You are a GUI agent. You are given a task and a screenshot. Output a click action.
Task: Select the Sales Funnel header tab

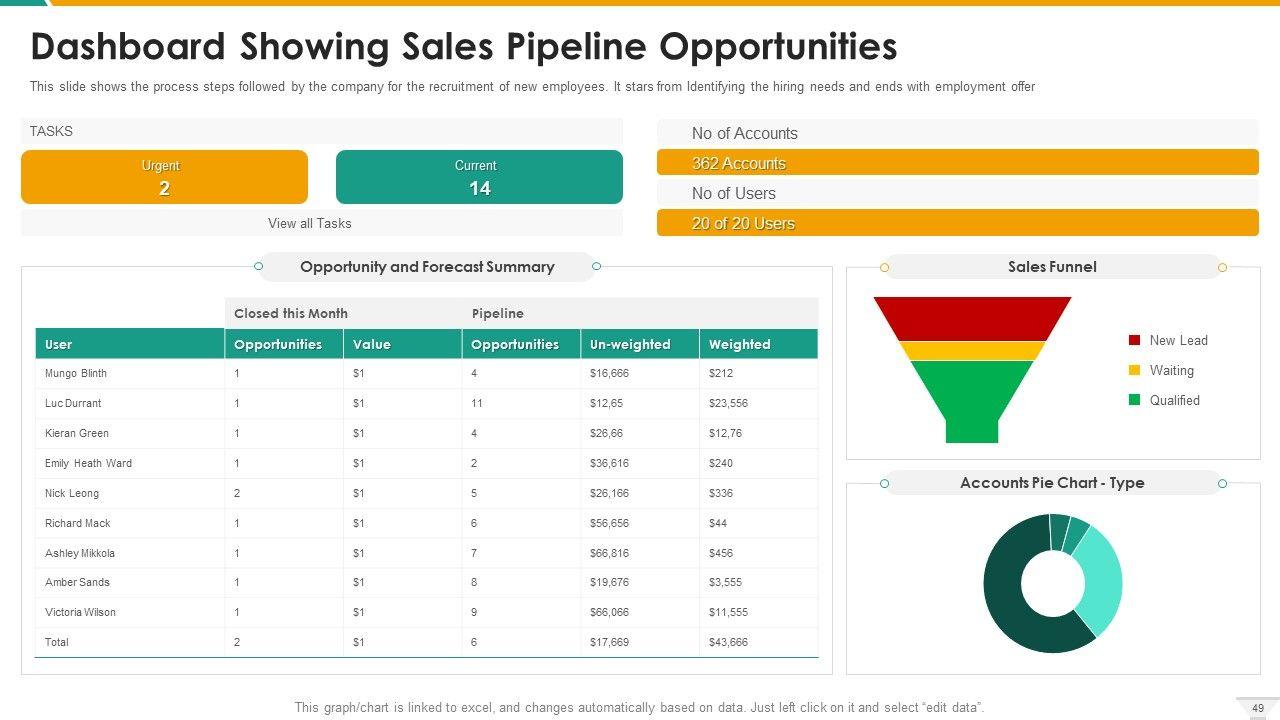click(1052, 267)
